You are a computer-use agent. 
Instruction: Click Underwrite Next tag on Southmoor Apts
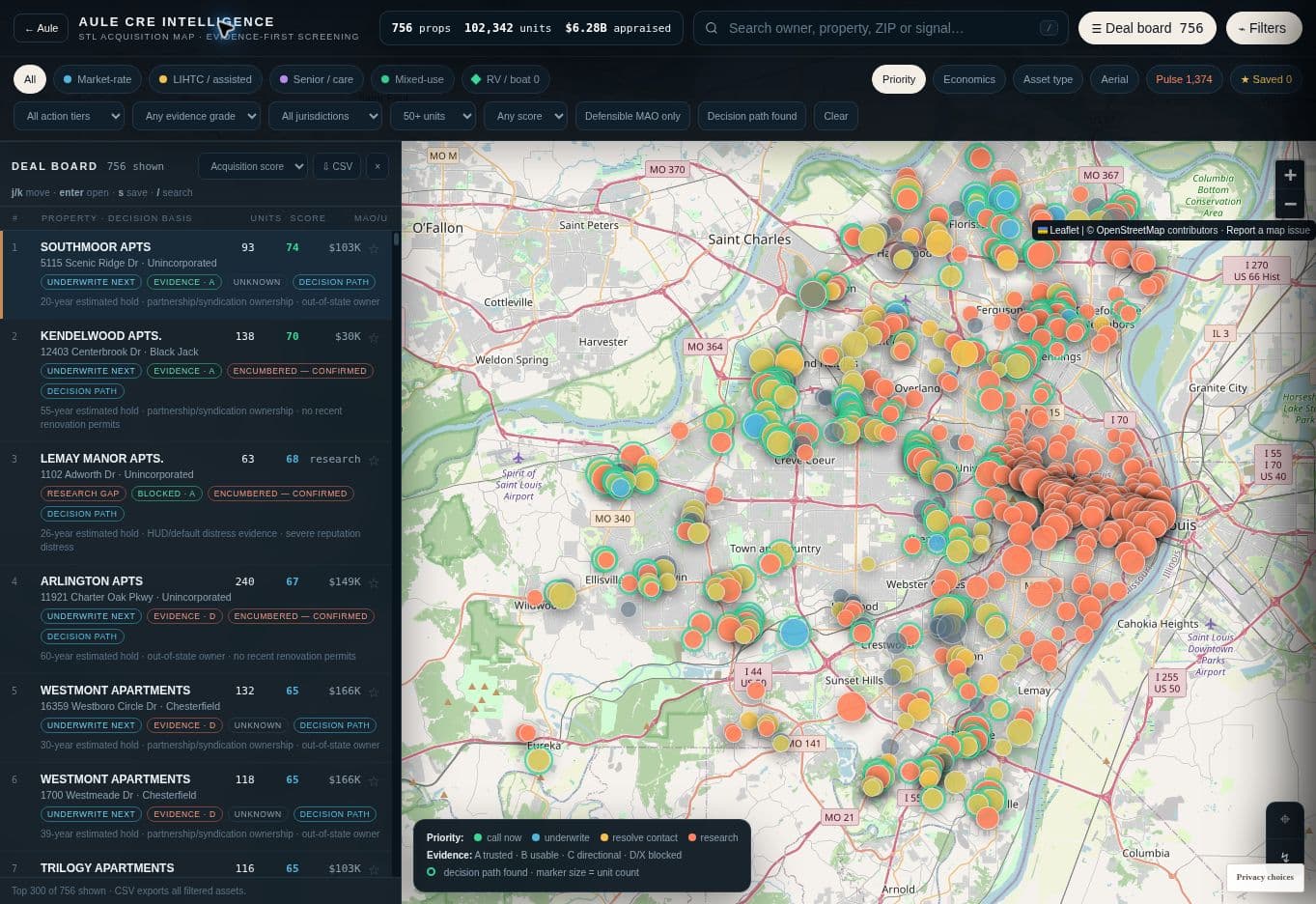[x=91, y=282]
